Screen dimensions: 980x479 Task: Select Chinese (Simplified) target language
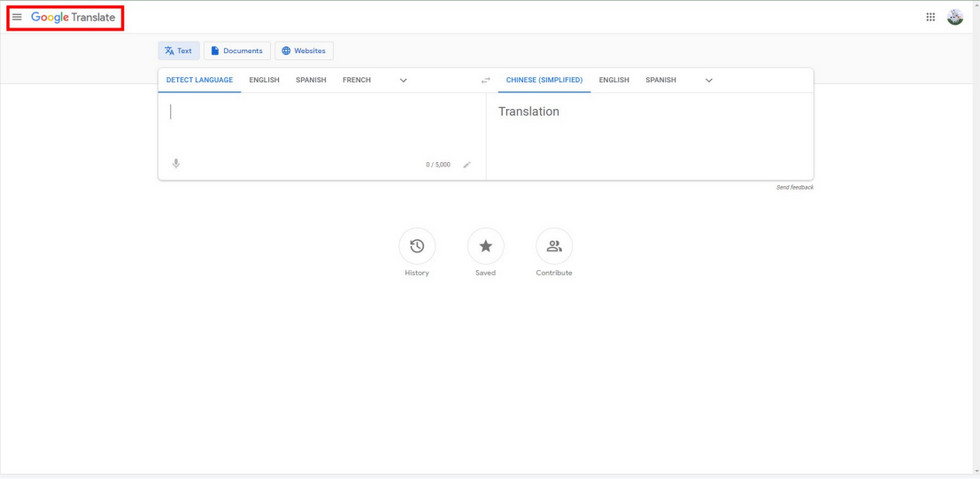544,80
